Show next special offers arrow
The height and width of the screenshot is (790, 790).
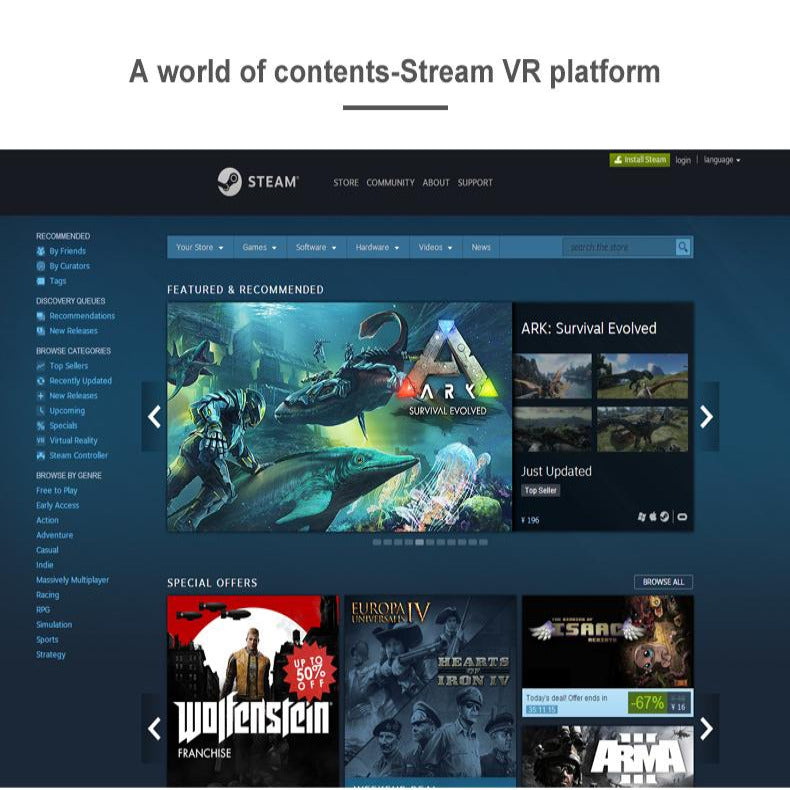click(706, 728)
